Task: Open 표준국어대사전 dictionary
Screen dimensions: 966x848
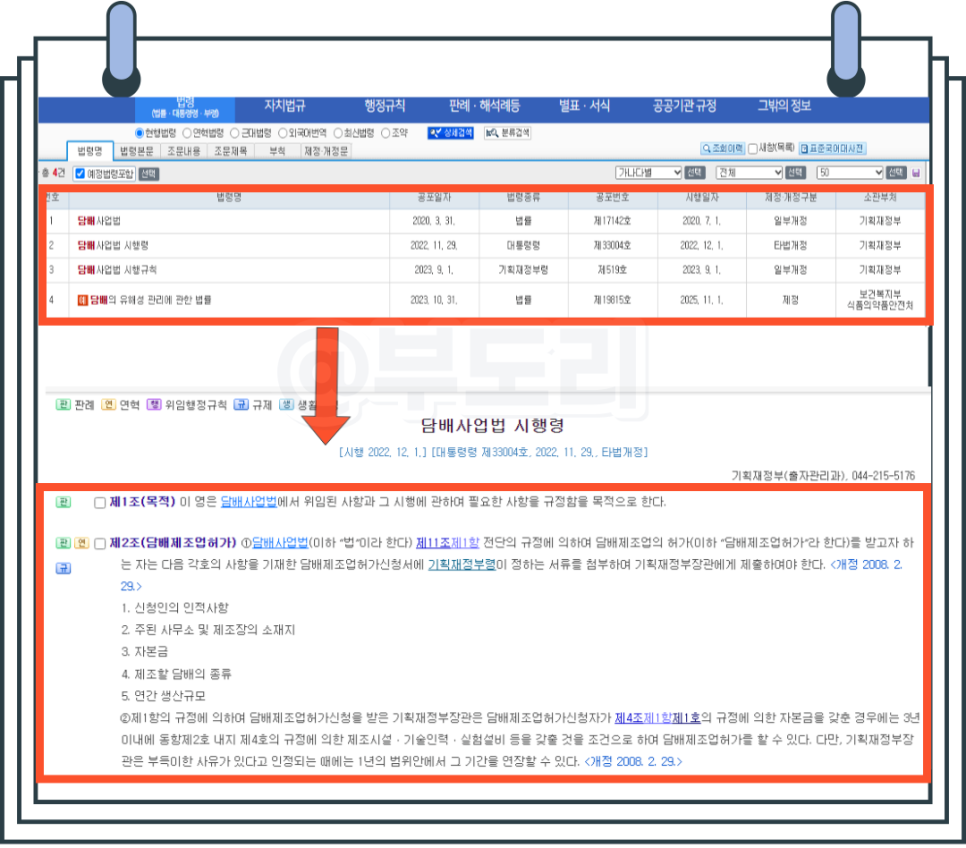Action: [x=833, y=149]
